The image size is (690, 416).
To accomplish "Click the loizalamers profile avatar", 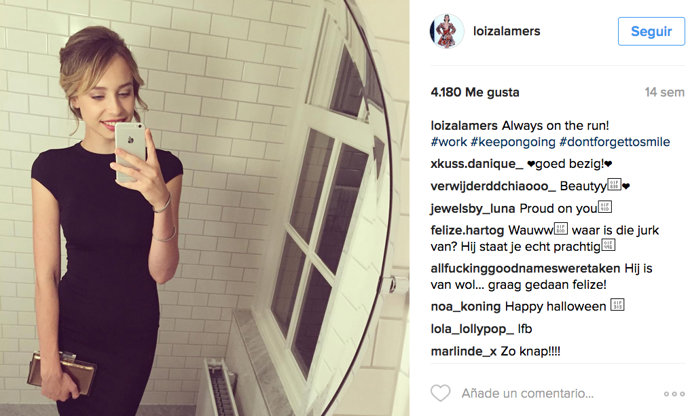I will [x=447, y=31].
